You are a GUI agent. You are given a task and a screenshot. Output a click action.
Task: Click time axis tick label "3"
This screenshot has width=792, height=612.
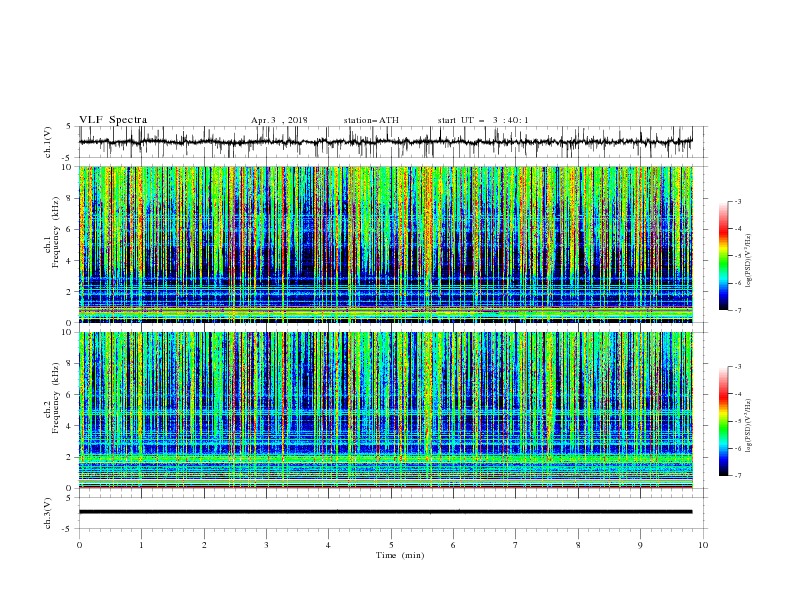[266, 545]
